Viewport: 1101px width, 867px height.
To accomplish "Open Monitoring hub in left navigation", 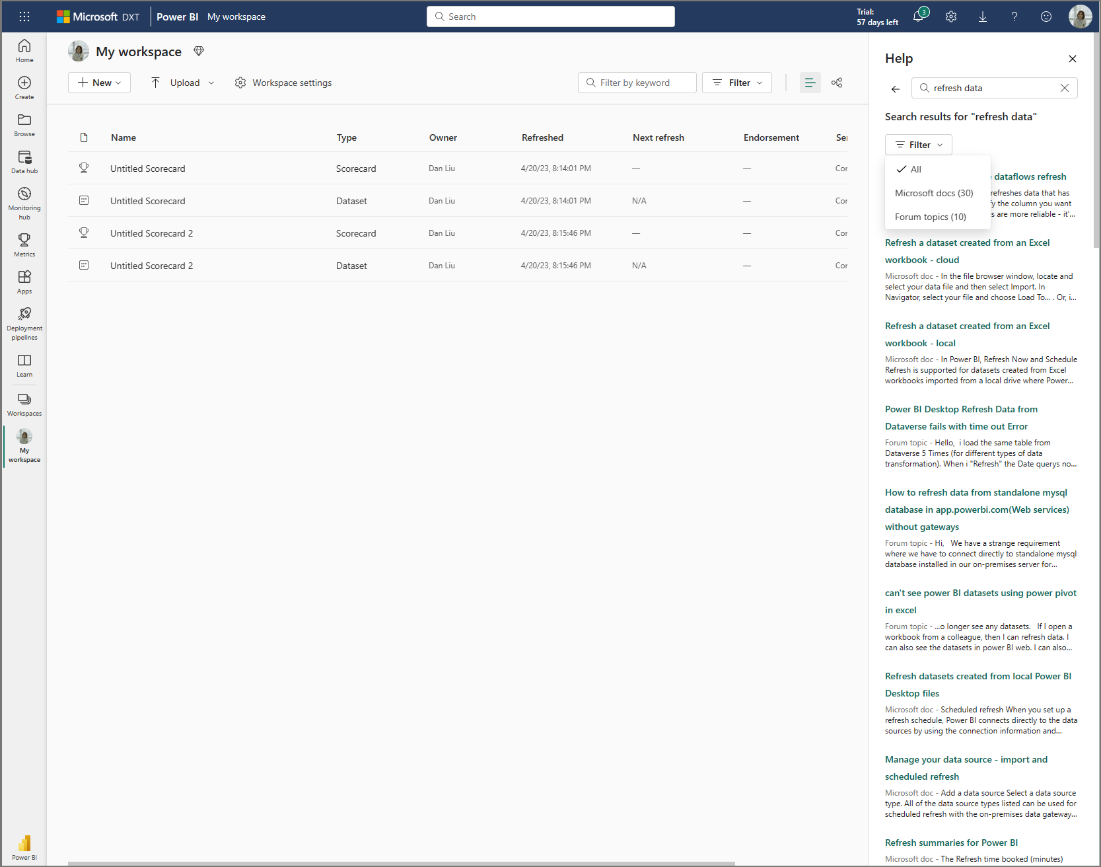I will pos(24,203).
